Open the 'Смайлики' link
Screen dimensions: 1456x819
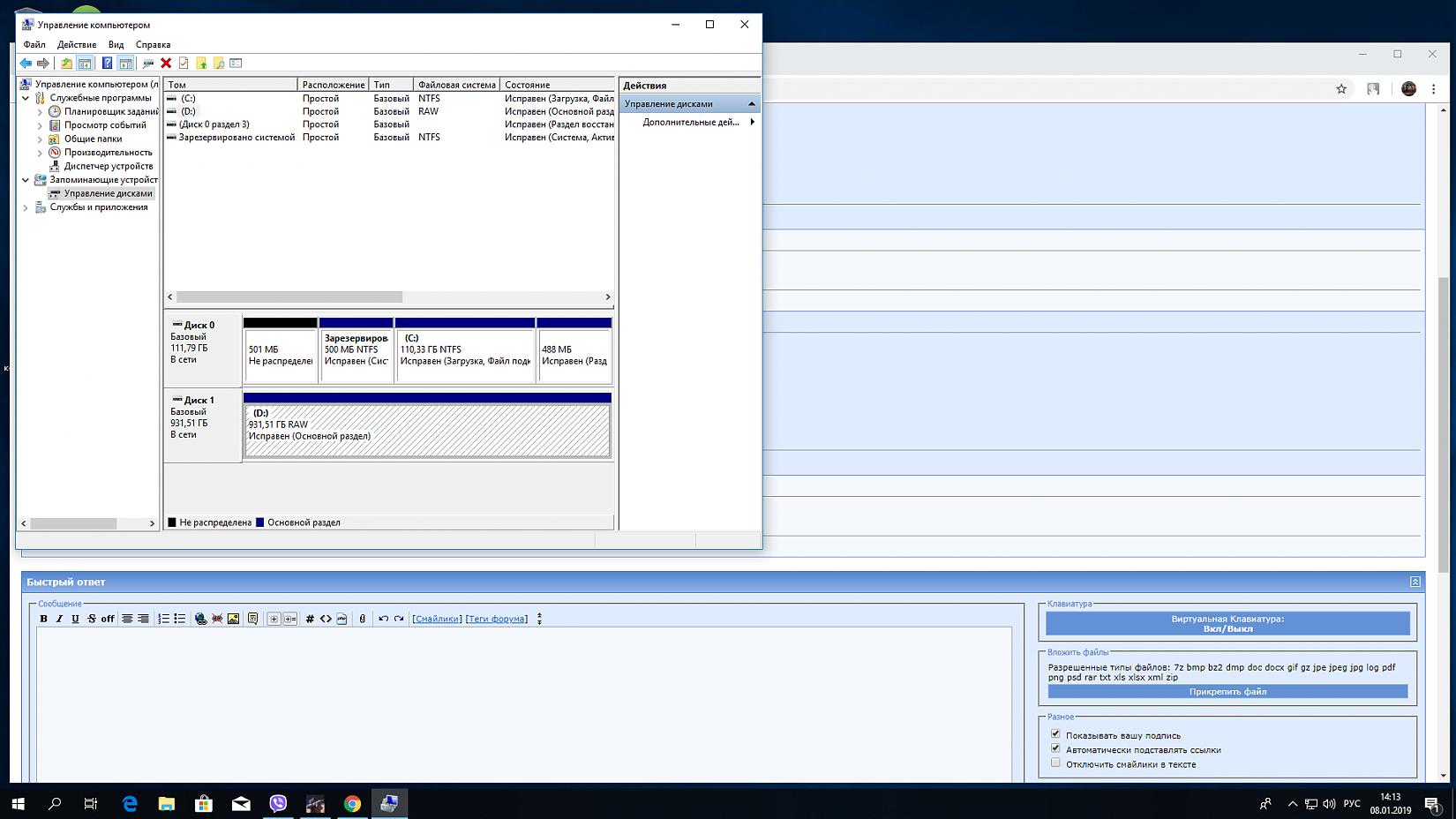coord(437,619)
